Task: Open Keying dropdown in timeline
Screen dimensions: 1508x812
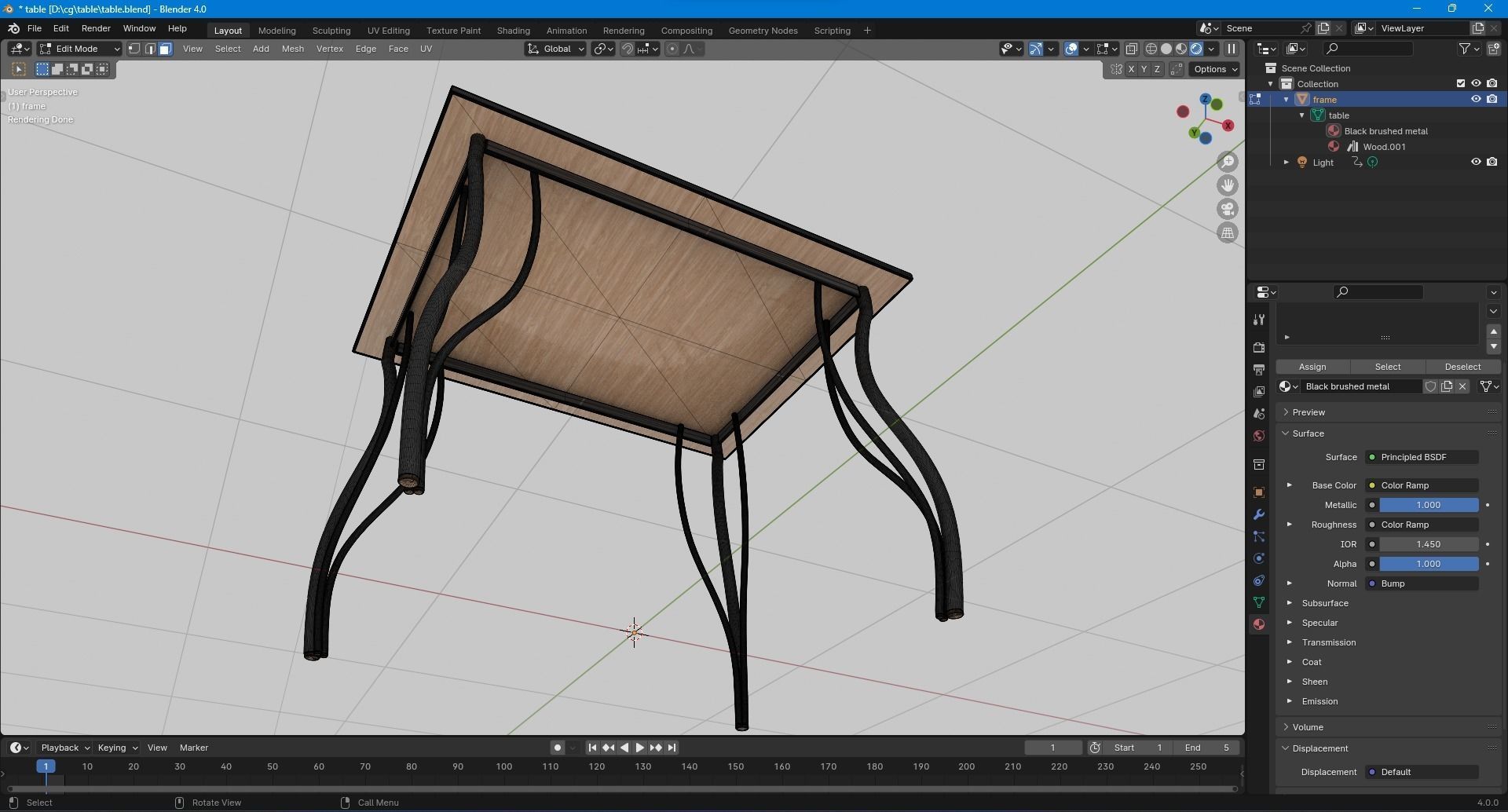Action: click(117, 748)
